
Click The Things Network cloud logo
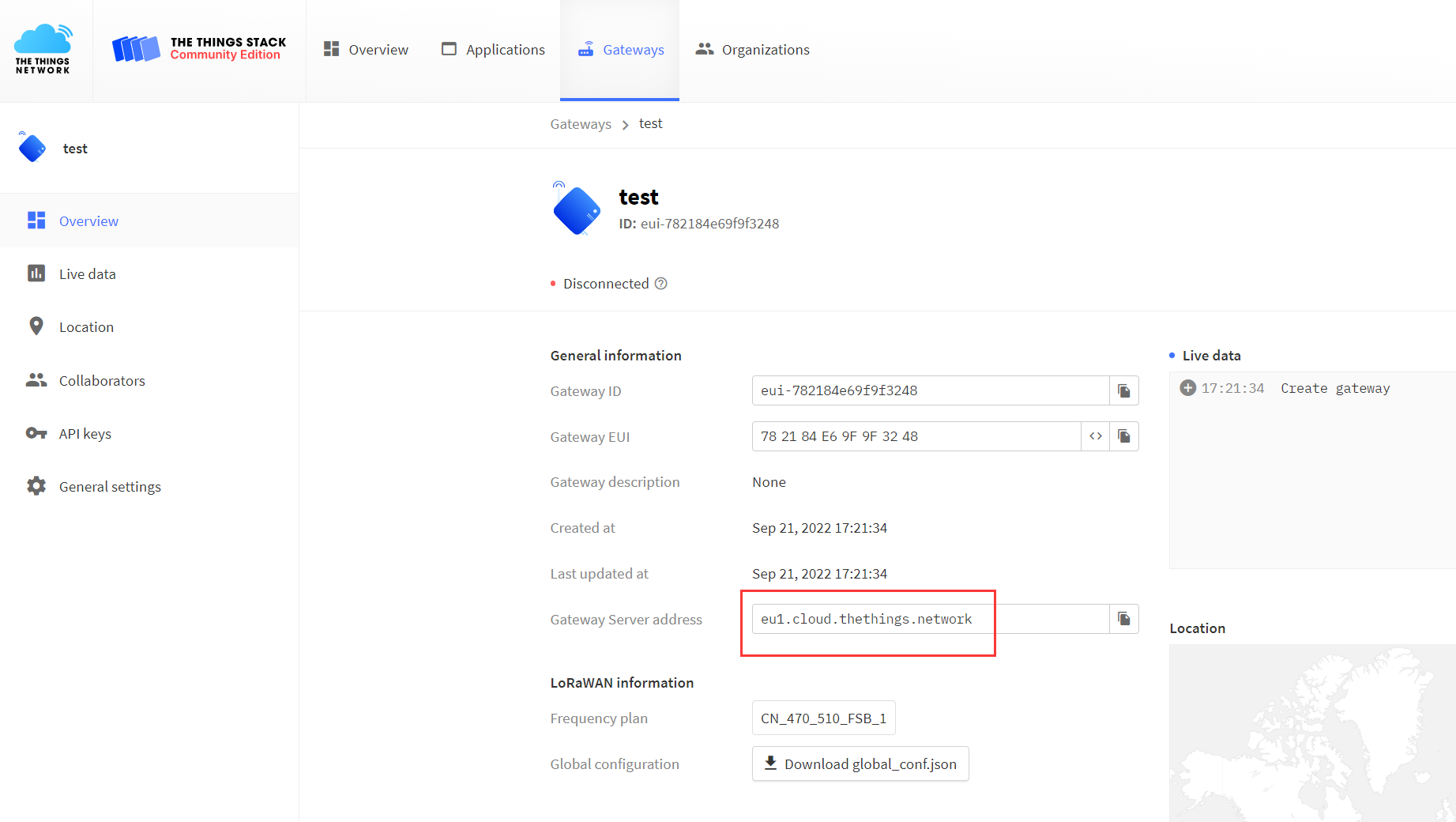tap(43, 49)
